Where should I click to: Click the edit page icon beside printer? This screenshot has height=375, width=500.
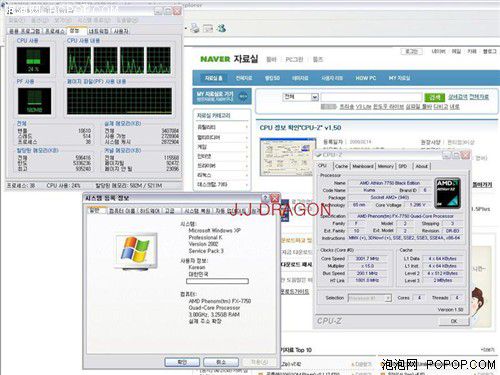tap(208, 29)
